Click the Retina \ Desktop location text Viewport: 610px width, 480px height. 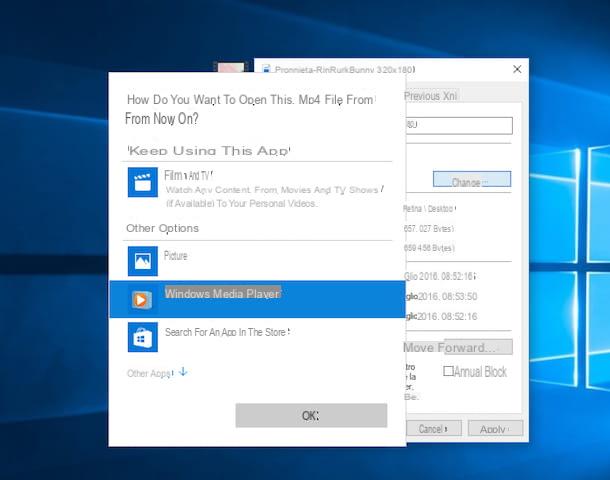pyautogui.click(x=429, y=209)
